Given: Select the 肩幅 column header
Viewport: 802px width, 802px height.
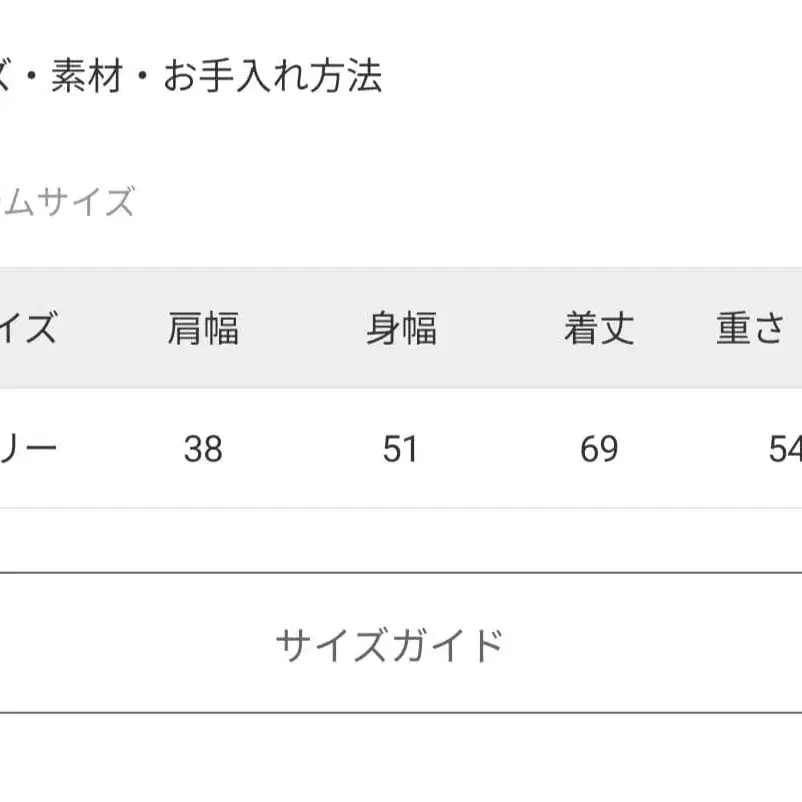Looking at the screenshot, I should pyautogui.click(x=201, y=330).
